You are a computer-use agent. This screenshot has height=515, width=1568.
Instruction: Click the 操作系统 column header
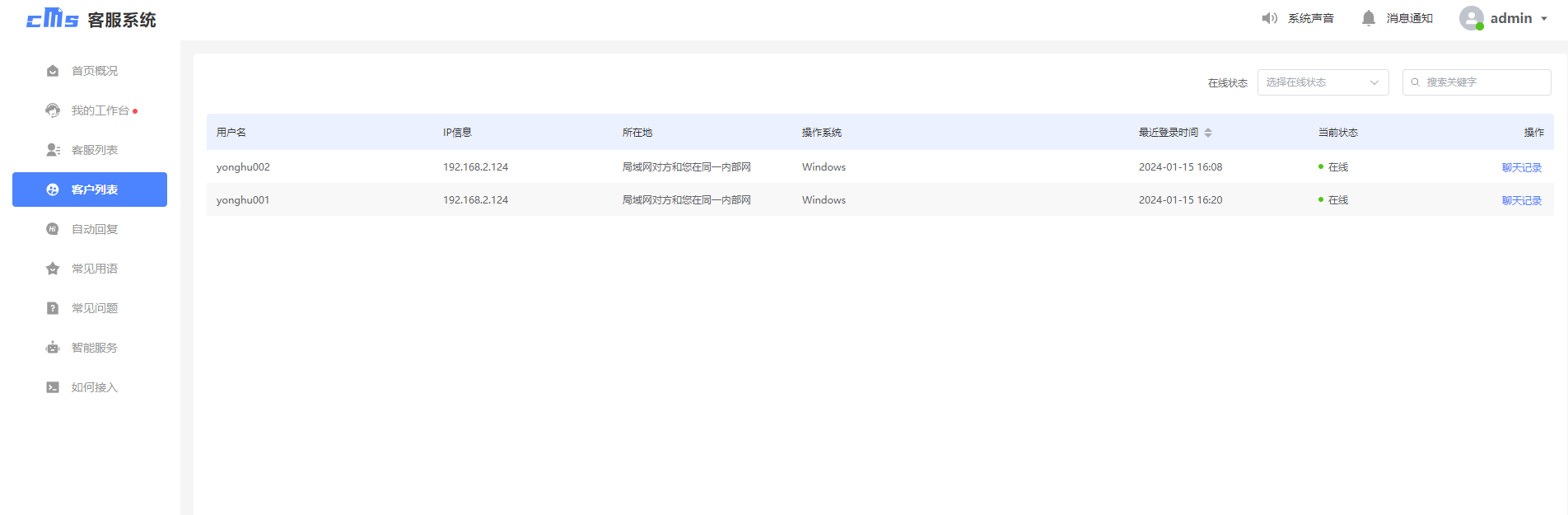point(822,133)
